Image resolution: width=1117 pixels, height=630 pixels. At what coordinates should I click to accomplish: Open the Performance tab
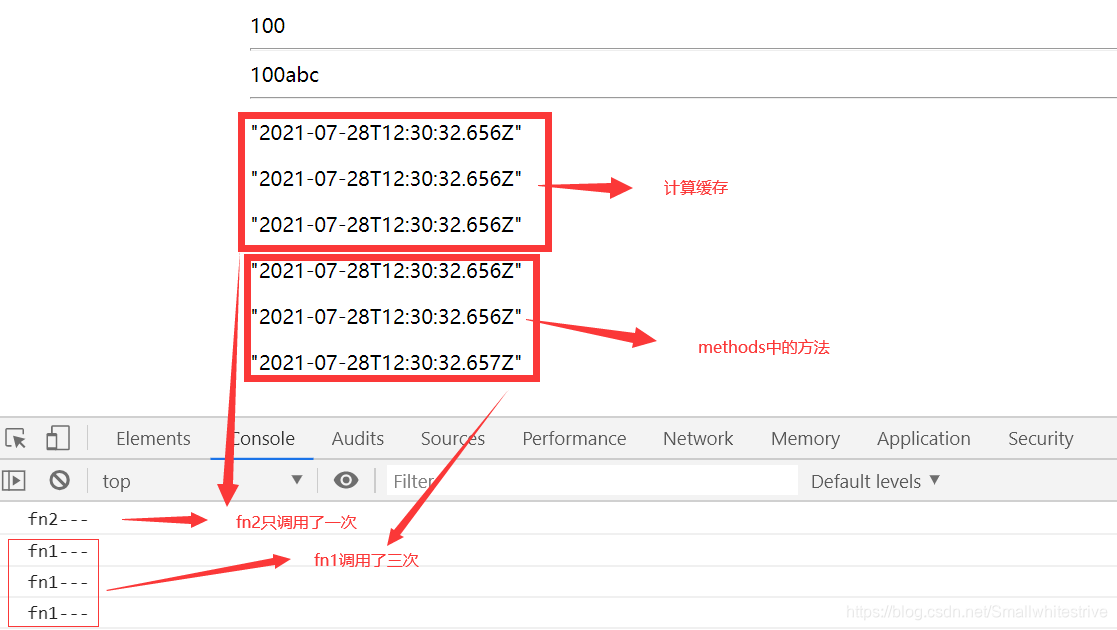click(x=574, y=439)
